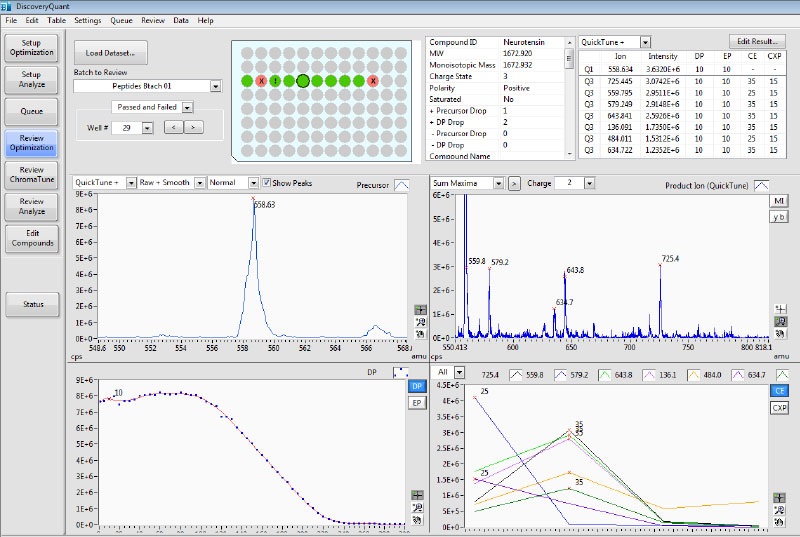Toggle the y b fragment ion button

[779, 216]
